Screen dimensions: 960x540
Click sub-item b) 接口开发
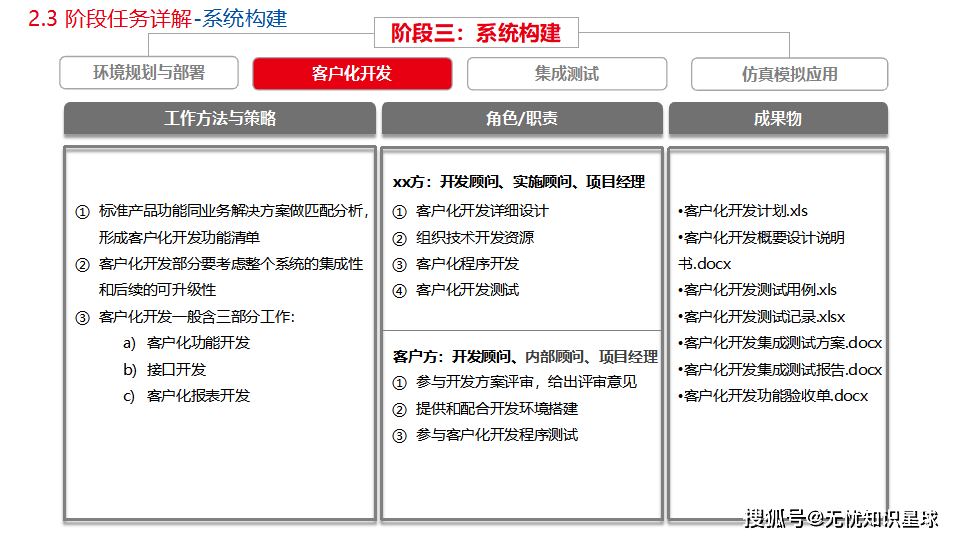(x=165, y=370)
